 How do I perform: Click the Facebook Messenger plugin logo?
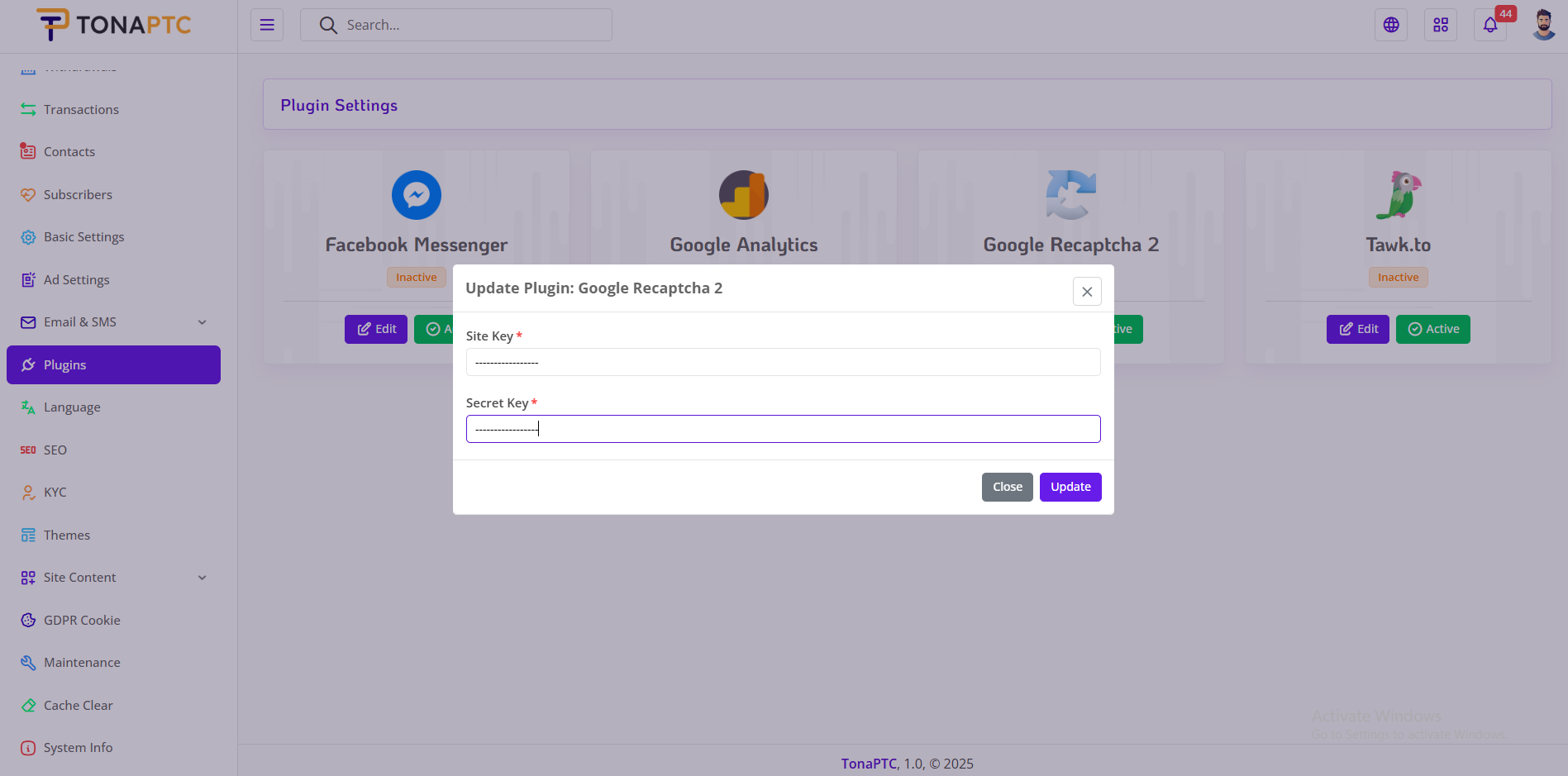click(x=417, y=195)
